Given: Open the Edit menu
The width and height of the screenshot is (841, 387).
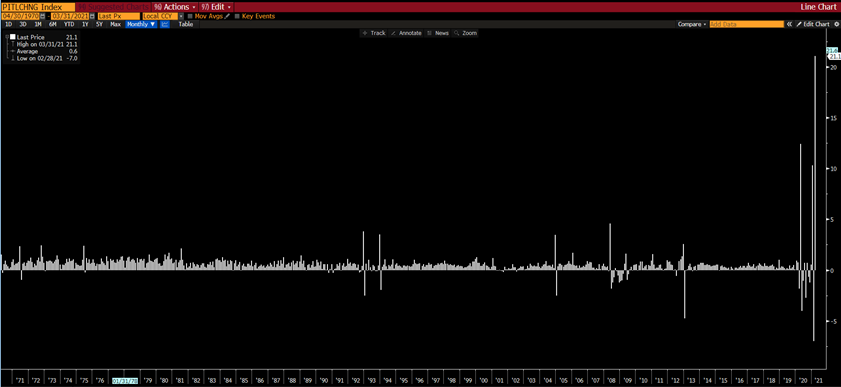Looking at the screenshot, I should (217, 7).
